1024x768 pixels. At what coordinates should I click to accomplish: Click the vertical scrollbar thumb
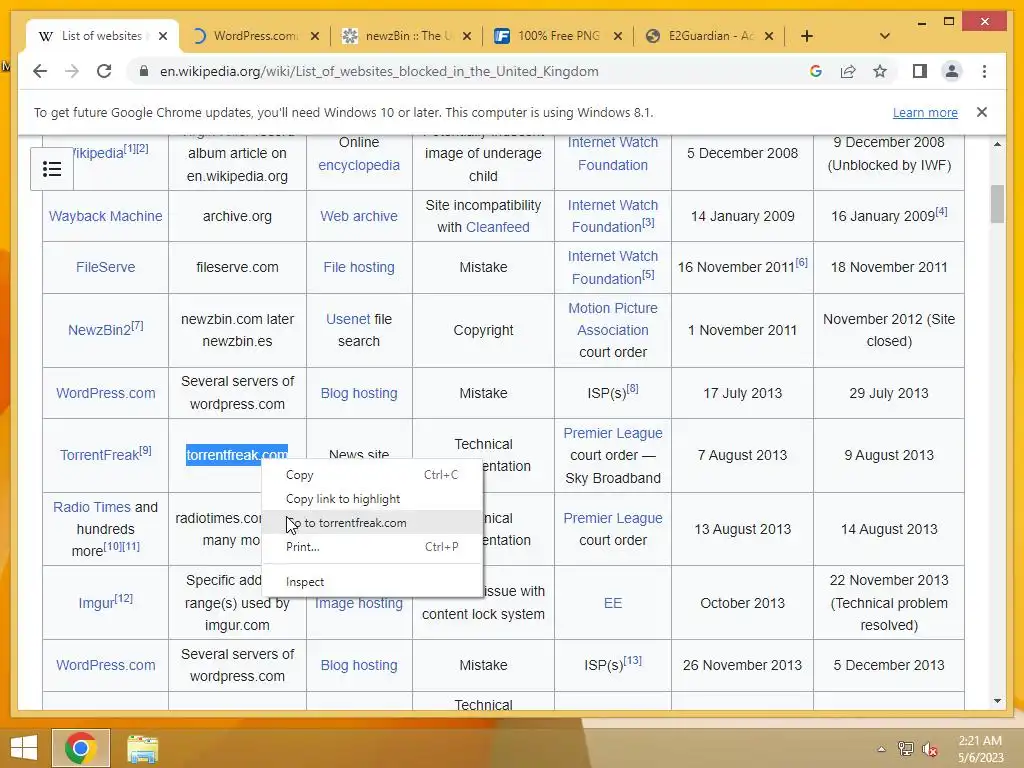[x=997, y=204]
